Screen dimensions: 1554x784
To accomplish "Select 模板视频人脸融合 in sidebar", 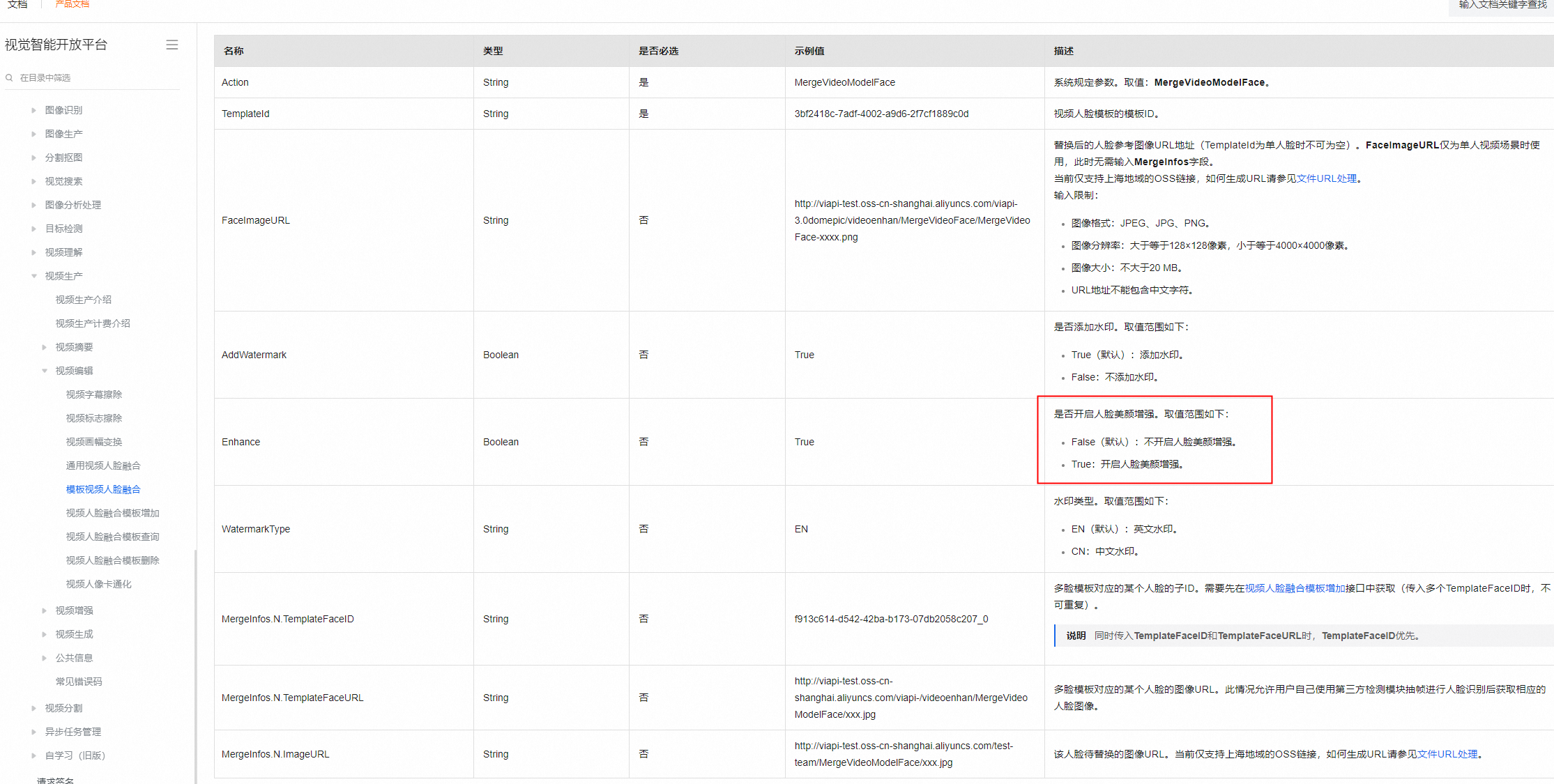I will coord(103,489).
